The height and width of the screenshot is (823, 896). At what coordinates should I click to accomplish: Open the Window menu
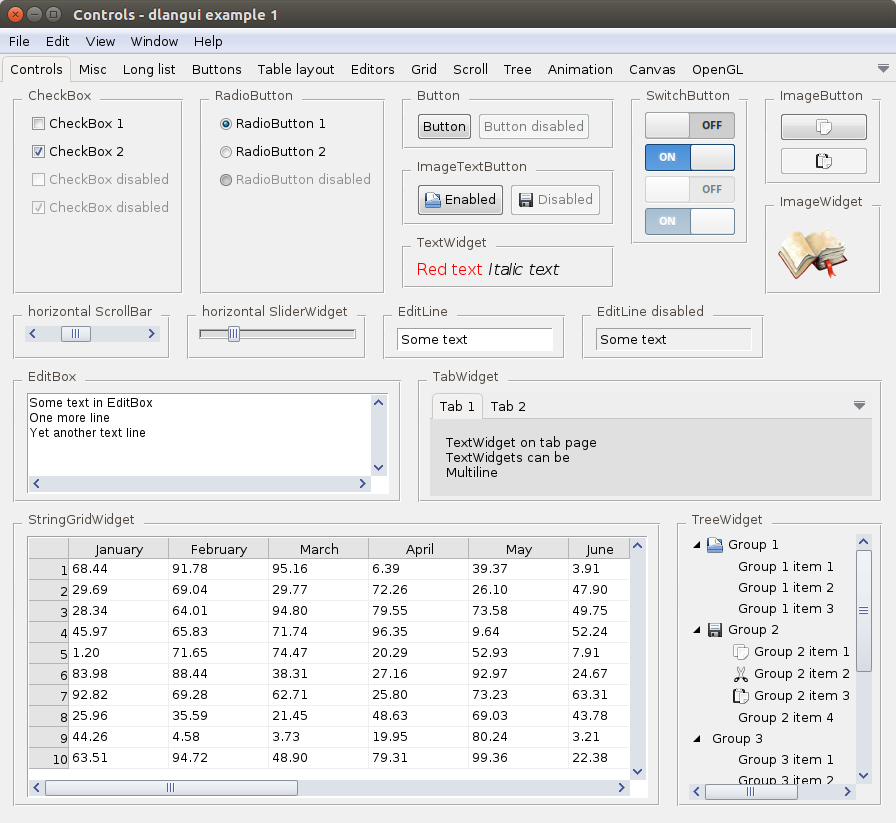[154, 42]
